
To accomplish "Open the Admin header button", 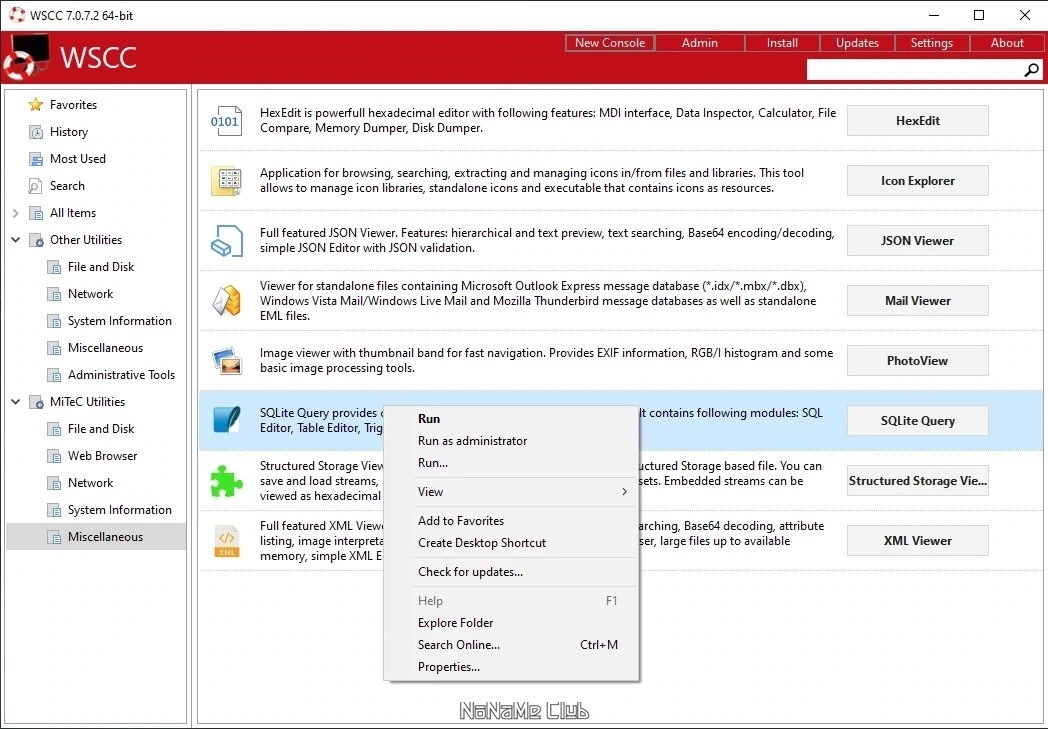I will (x=700, y=43).
